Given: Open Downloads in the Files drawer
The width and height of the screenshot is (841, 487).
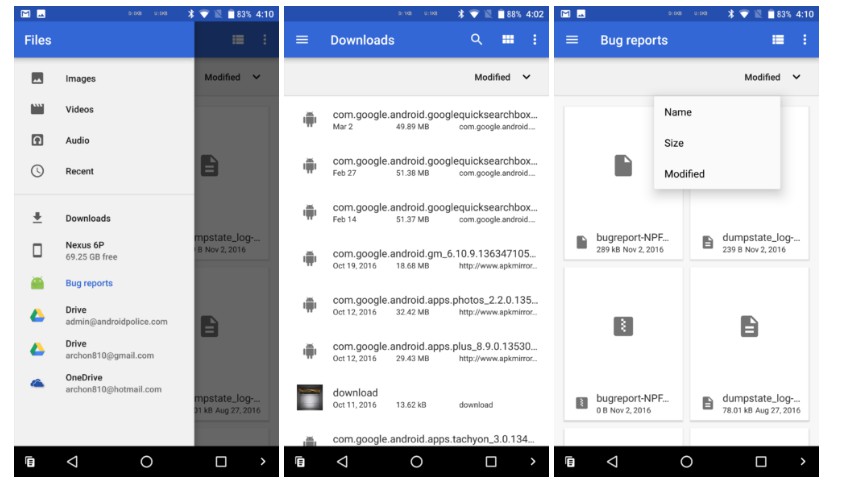Looking at the screenshot, I should point(104,218).
